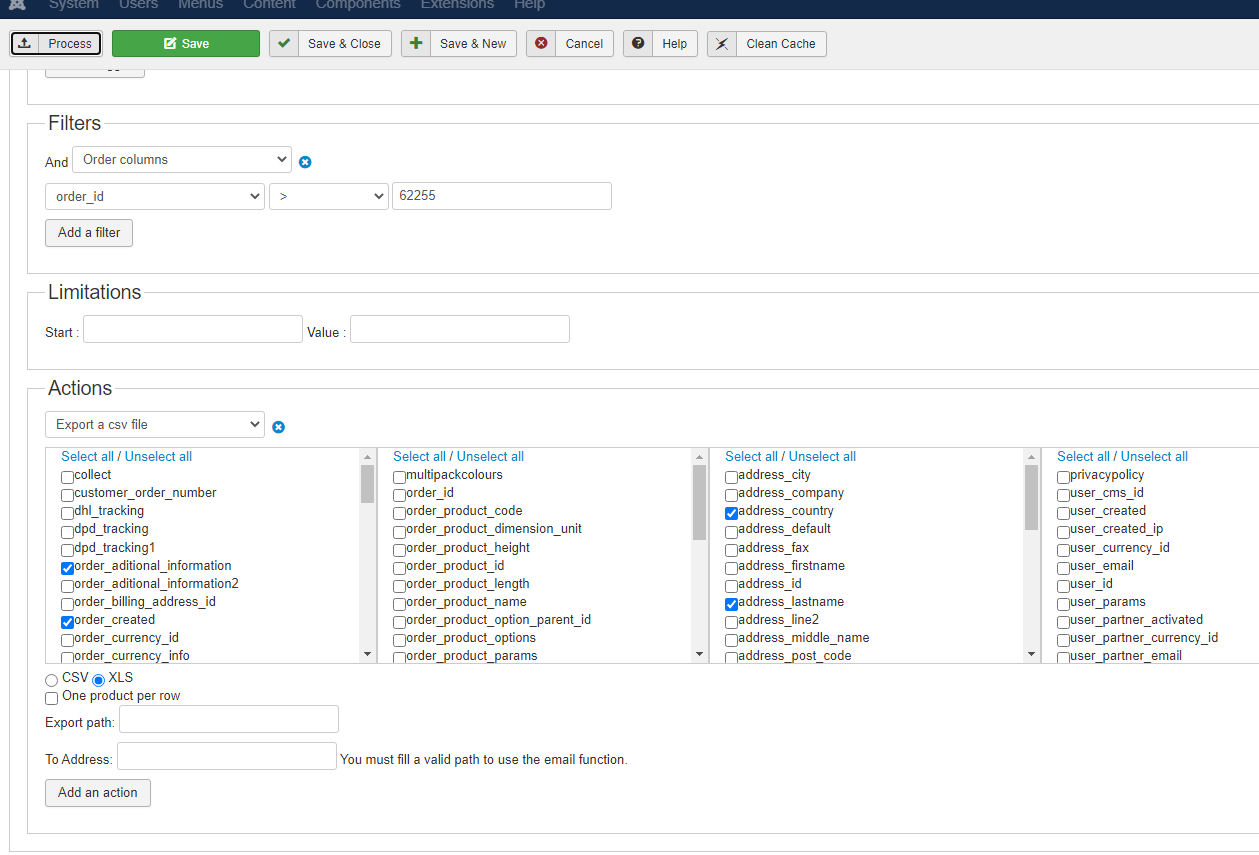Select the CSV radio button
This screenshot has height=855, width=1259.
click(x=51, y=680)
